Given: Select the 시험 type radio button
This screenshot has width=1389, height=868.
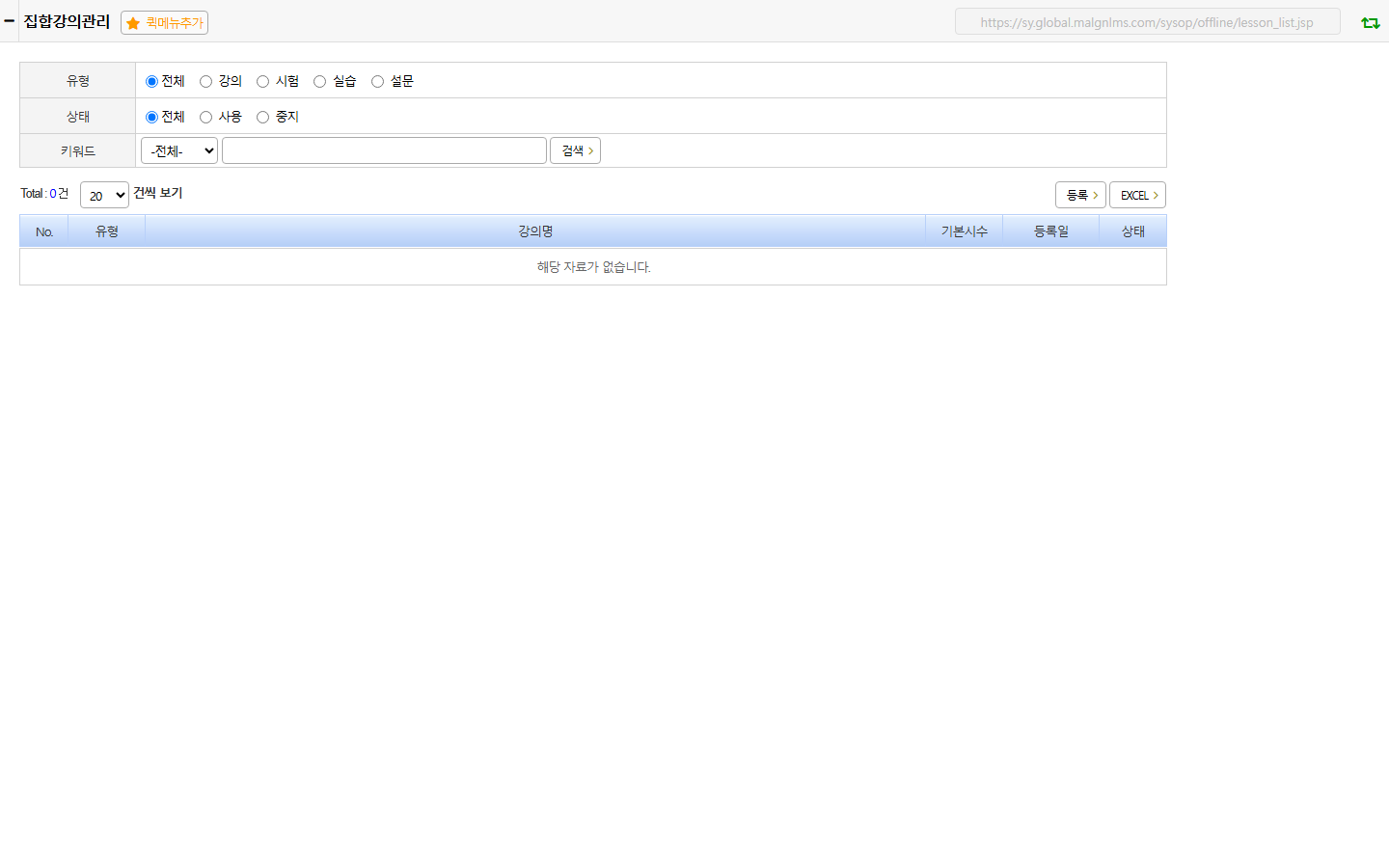Looking at the screenshot, I should pyautogui.click(x=262, y=82).
